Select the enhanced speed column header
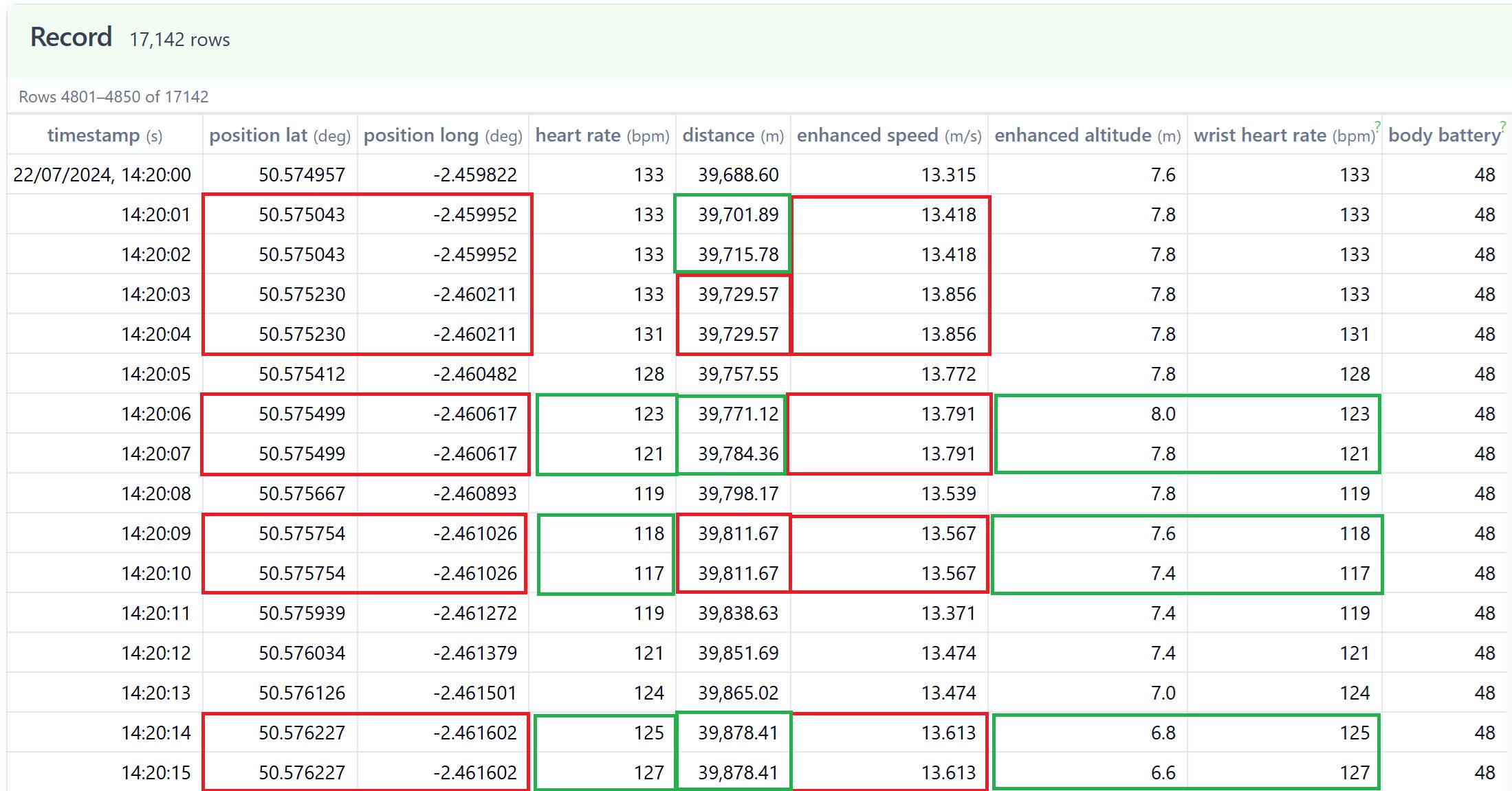The width and height of the screenshot is (1512, 791). (x=888, y=135)
